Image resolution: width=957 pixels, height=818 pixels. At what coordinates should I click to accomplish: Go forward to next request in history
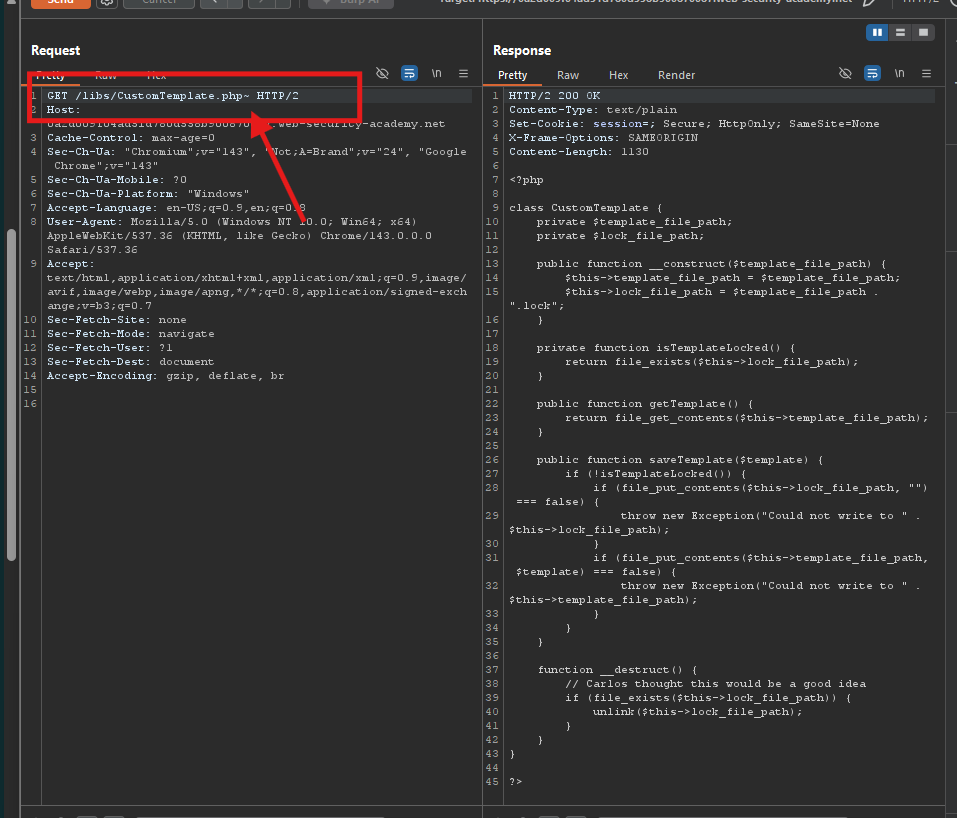262,2
